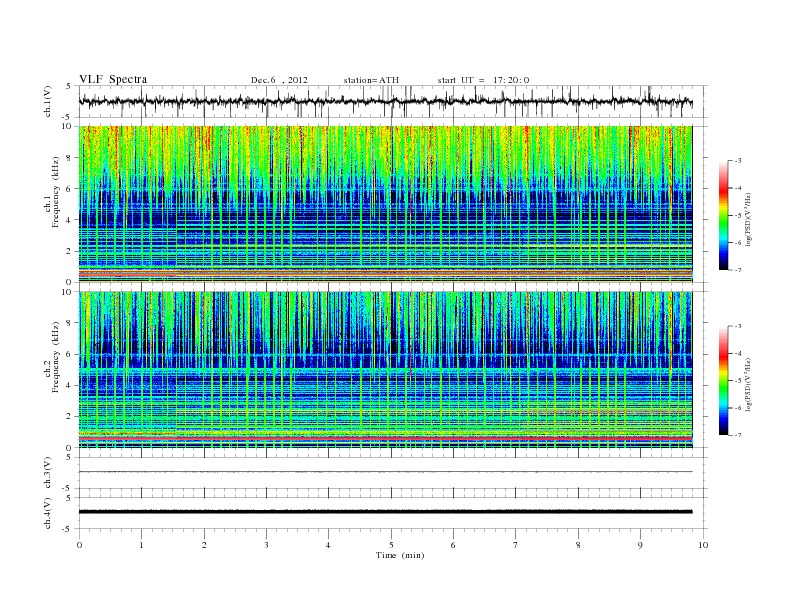Click the "5" tick on the Time axis
The width and height of the screenshot is (792, 612).
coord(391,545)
